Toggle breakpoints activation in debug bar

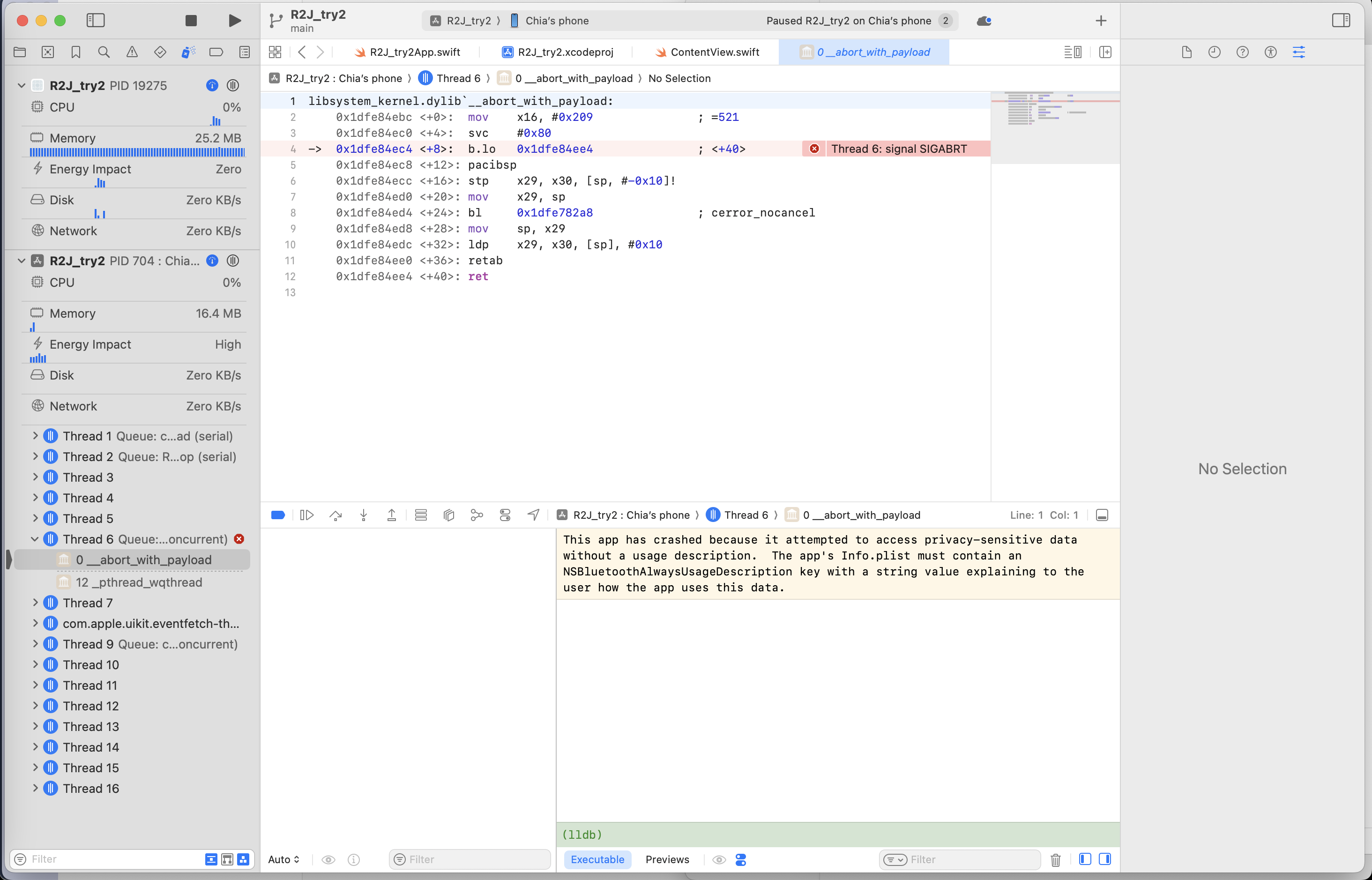(278, 515)
